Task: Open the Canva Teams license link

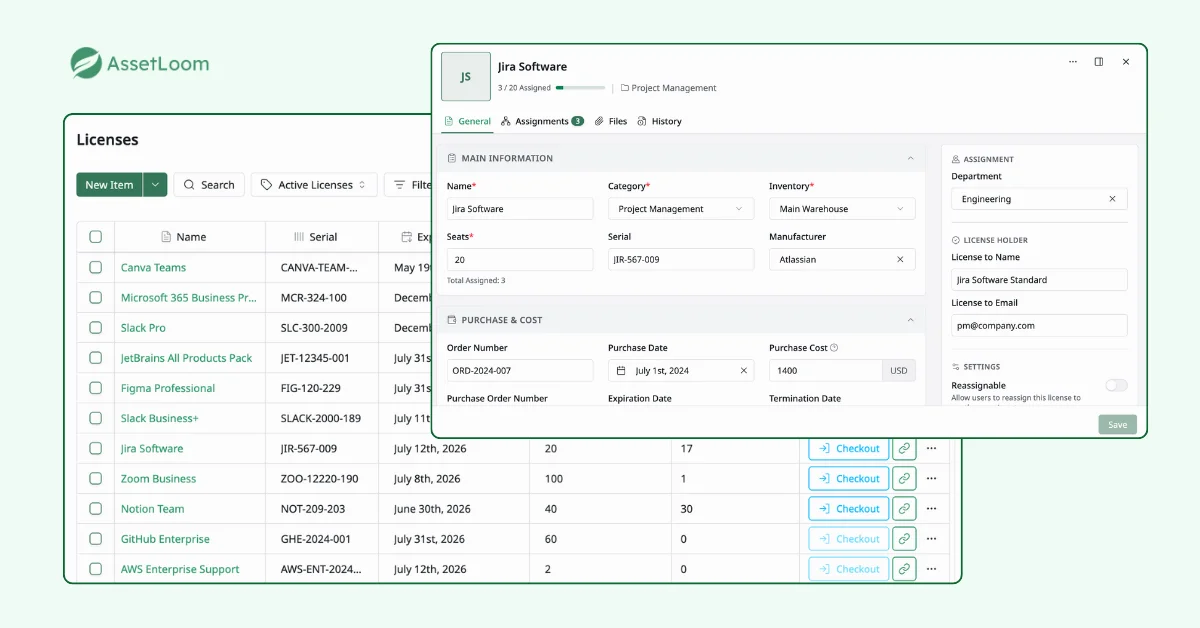Action: tap(153, 268)
